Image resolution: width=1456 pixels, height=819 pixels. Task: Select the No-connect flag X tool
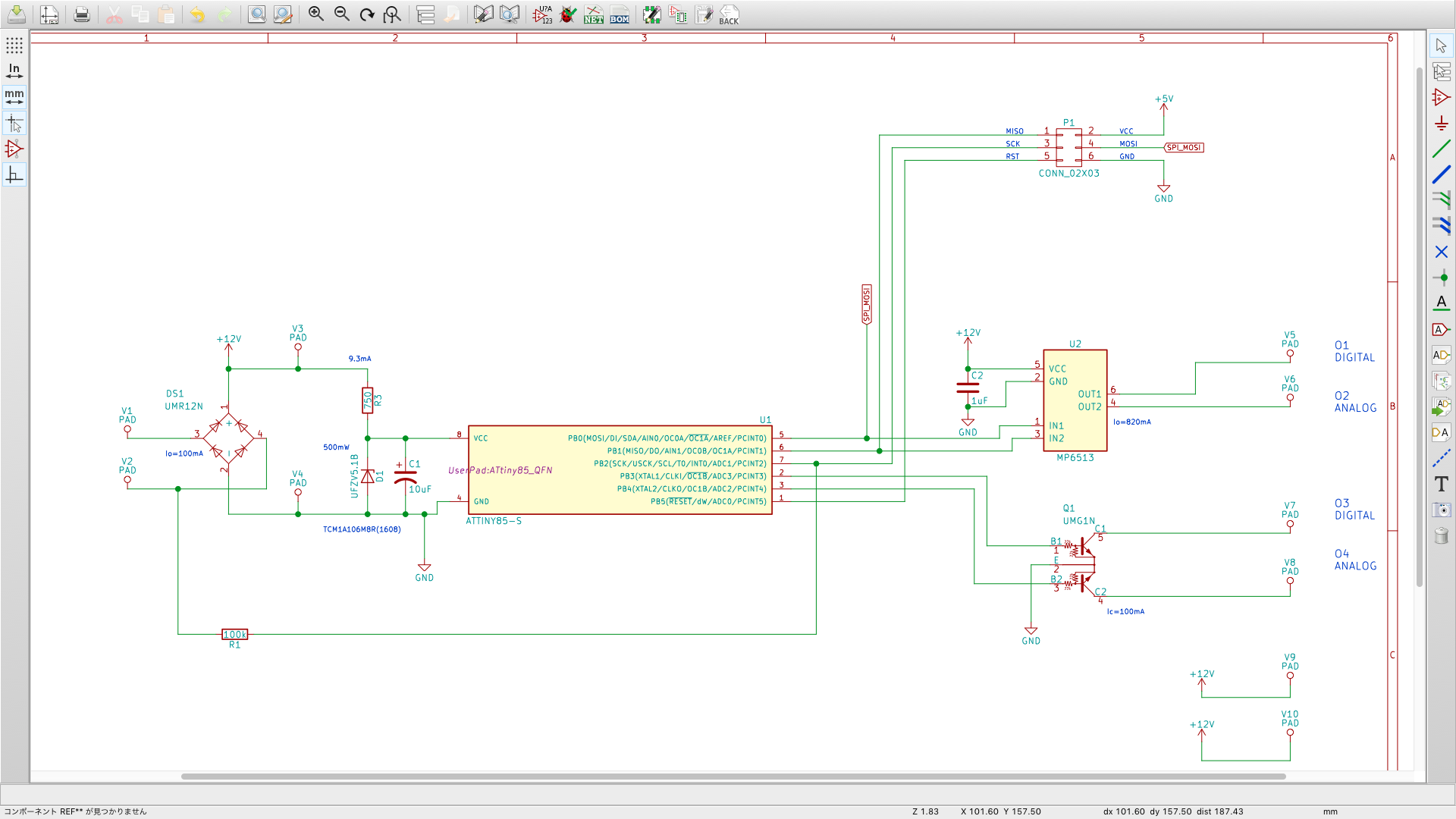(1441, 252)
